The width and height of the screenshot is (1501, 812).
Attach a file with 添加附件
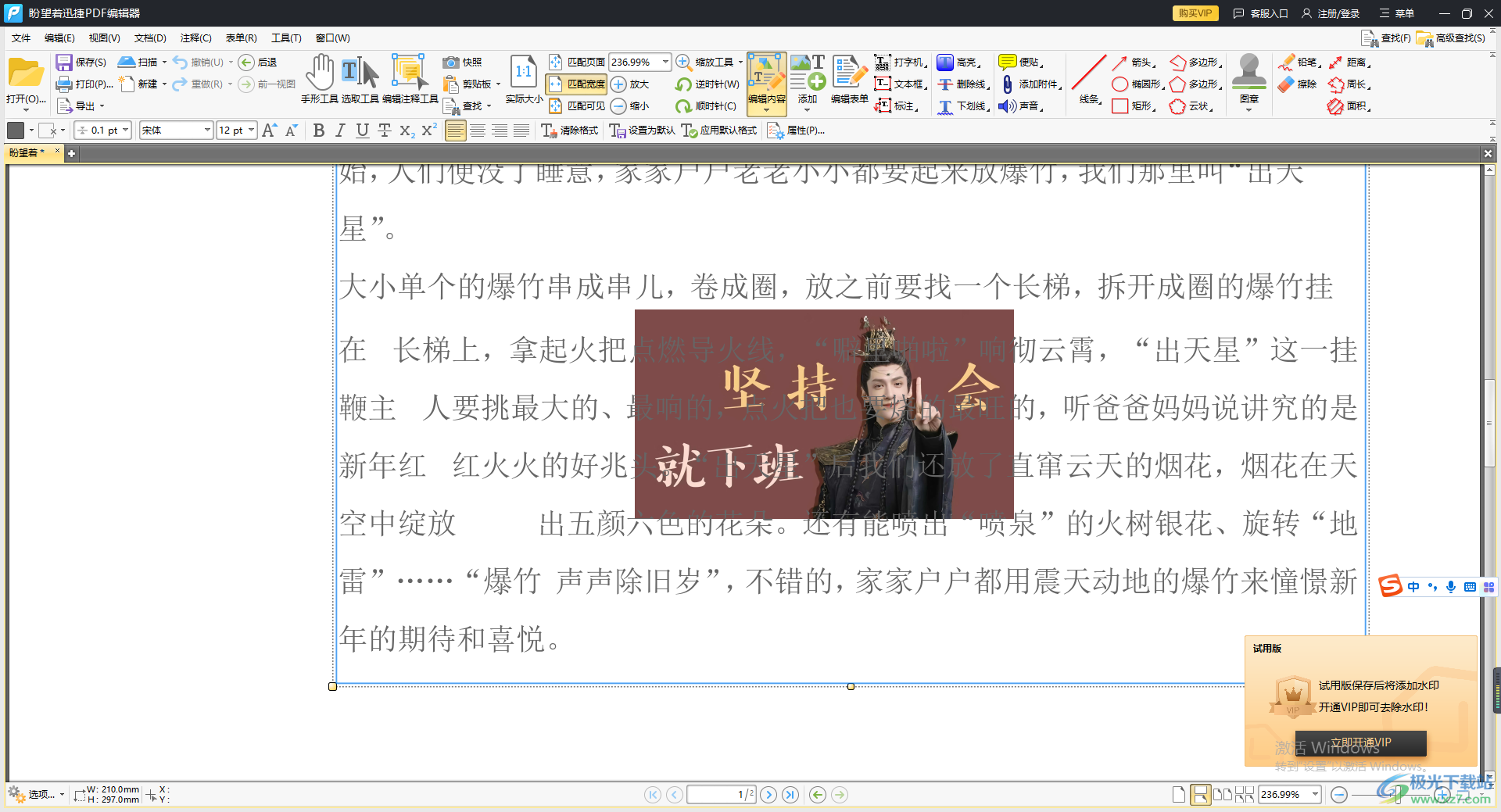click(1030, 84)
